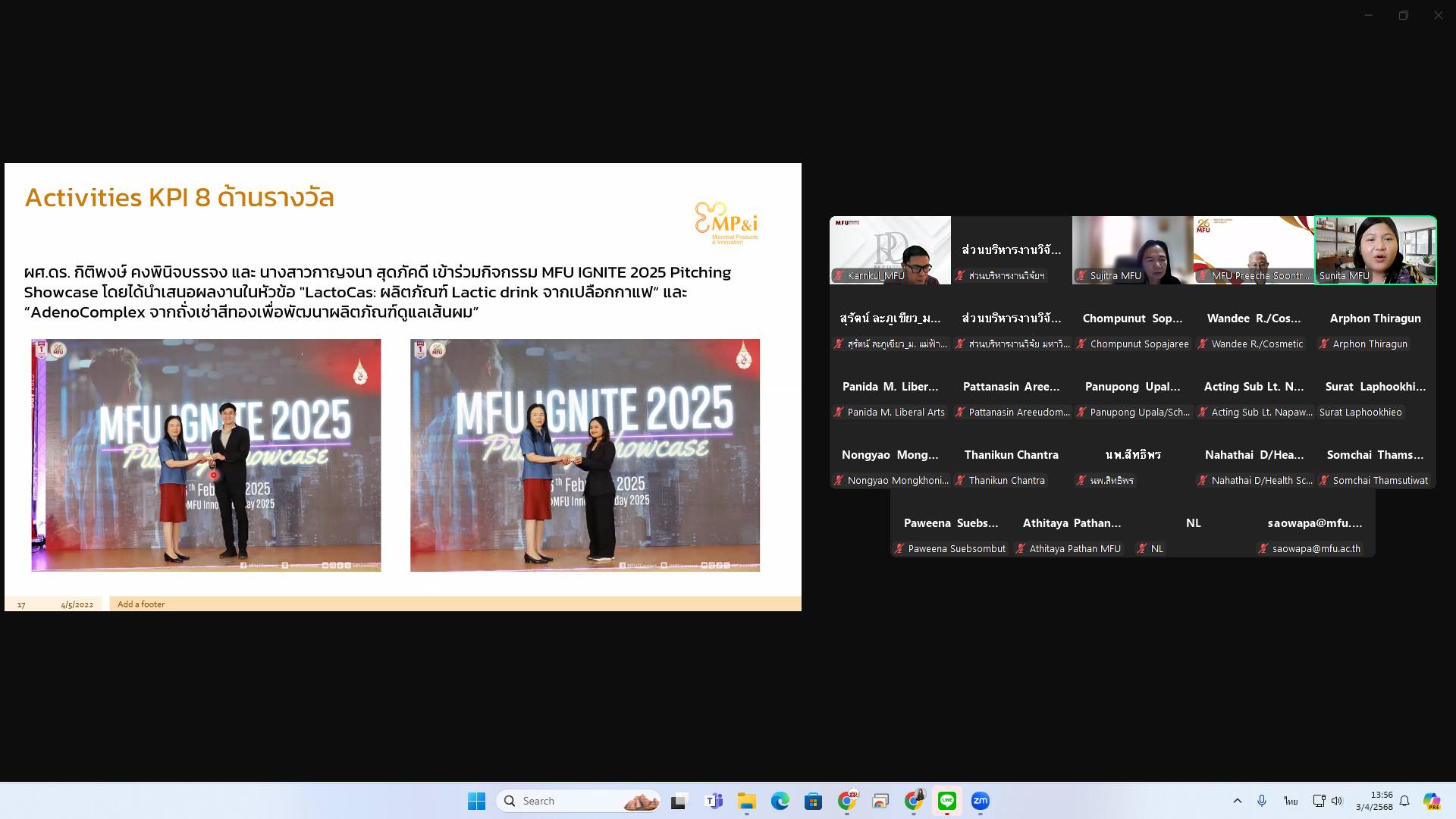Viewport: 1456px width, 819px height.
Task: Click muted mic icon on Sujitra MFU
Action: pyautogui.click(x=1081, y=276)
